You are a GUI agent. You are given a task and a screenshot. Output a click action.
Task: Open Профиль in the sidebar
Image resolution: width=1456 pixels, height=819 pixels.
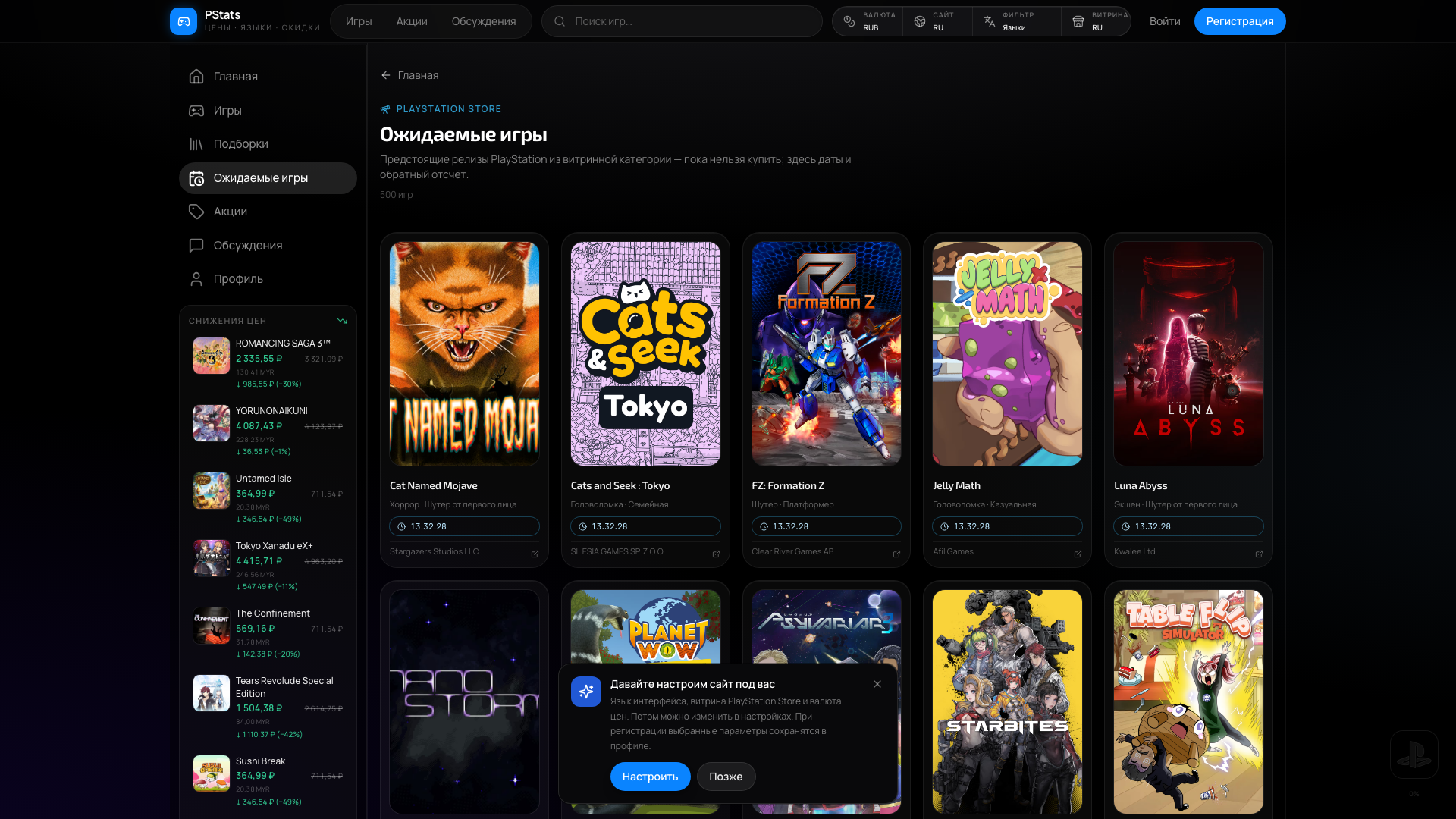pyautogui.click(x=268, y=279)
